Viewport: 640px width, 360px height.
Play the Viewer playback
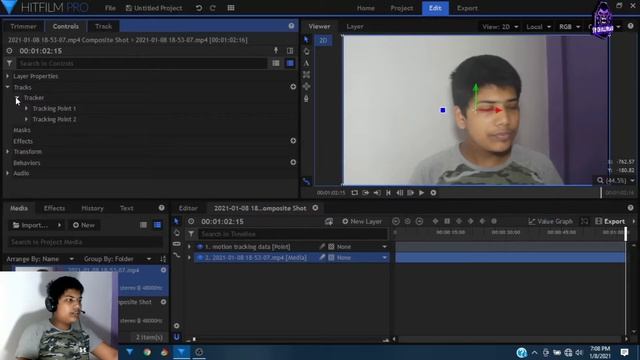pyautogui.click(x=422, y=193)
